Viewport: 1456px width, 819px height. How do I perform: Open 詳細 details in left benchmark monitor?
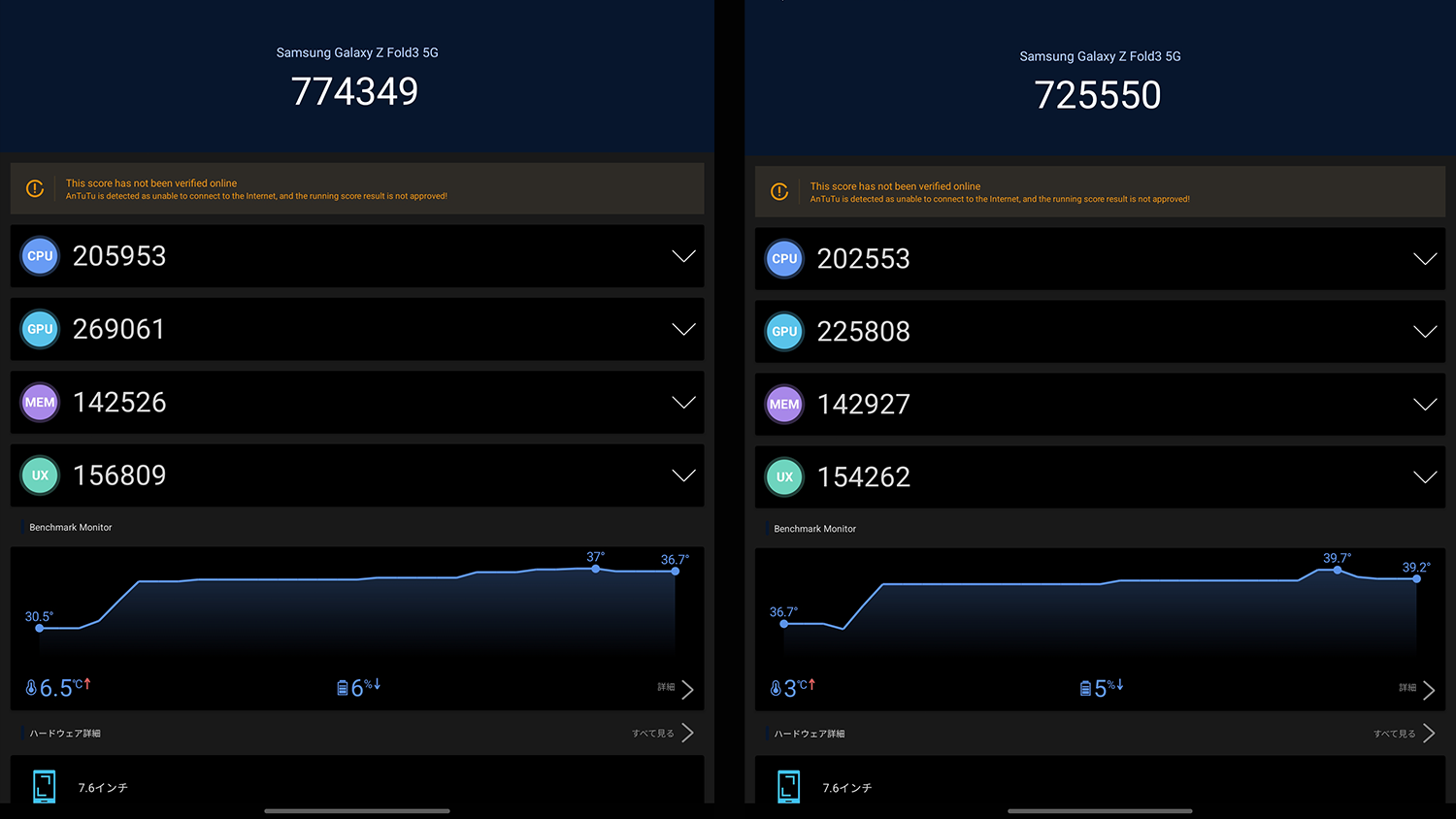pos(676,689)
